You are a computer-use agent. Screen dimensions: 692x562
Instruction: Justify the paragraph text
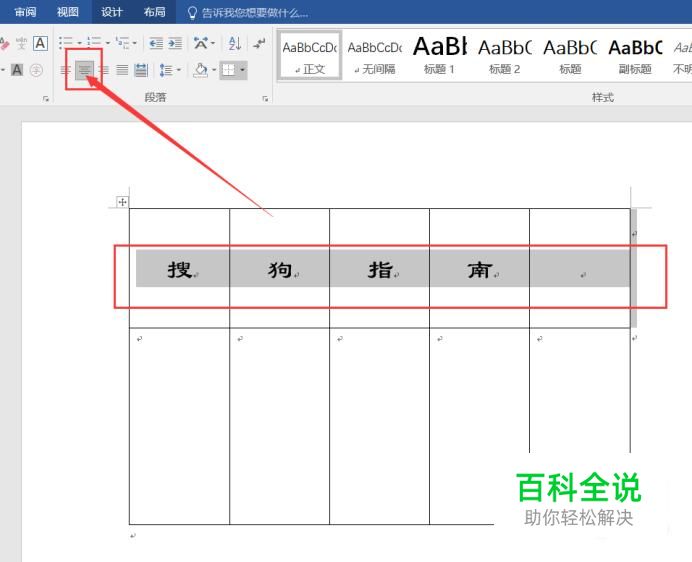point(122,70)
